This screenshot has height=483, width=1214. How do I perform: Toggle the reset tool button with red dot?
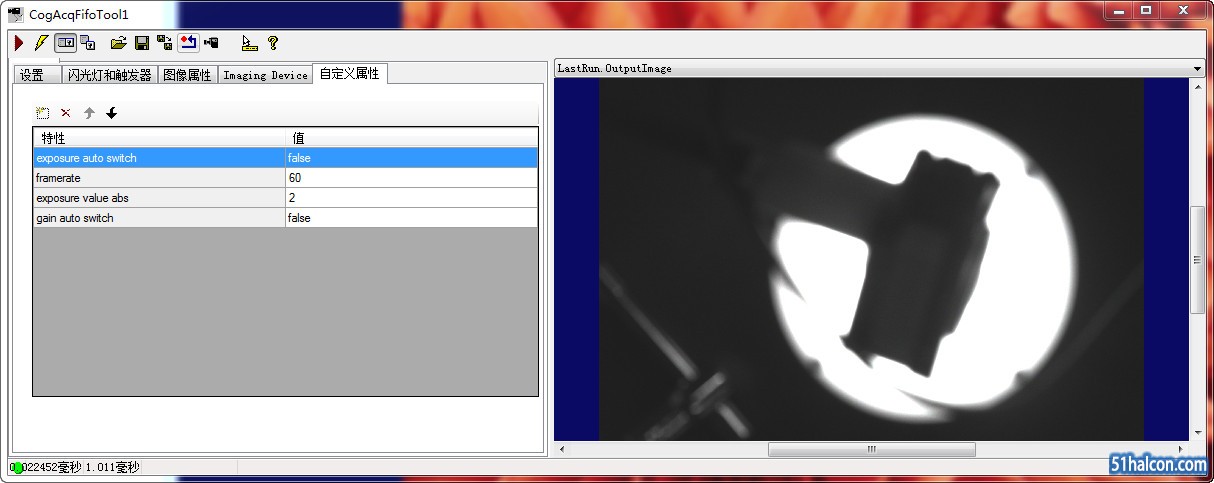188,43
